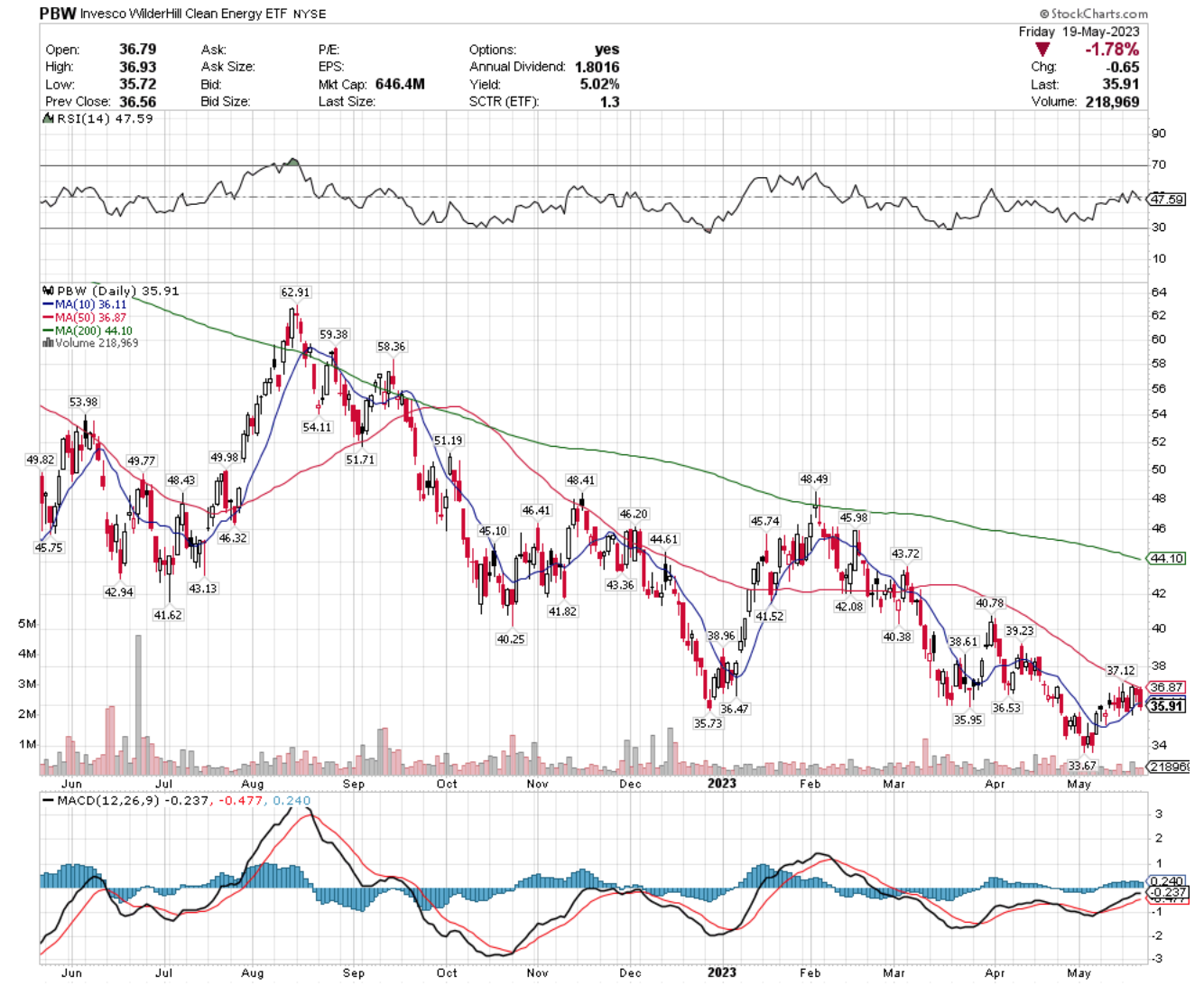Click the 36.47 January price label

(734, 709)
